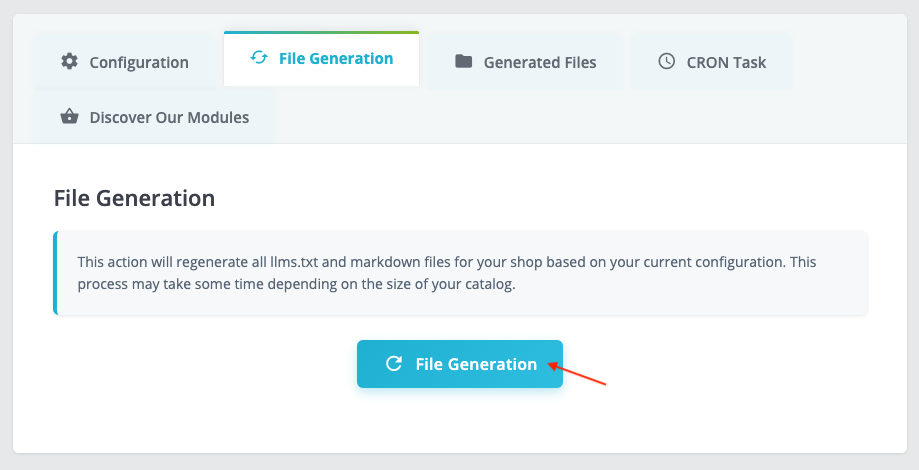Select the File Generation tab label
Viewport: 919px width, 470px height.
(x=336, y=58)
